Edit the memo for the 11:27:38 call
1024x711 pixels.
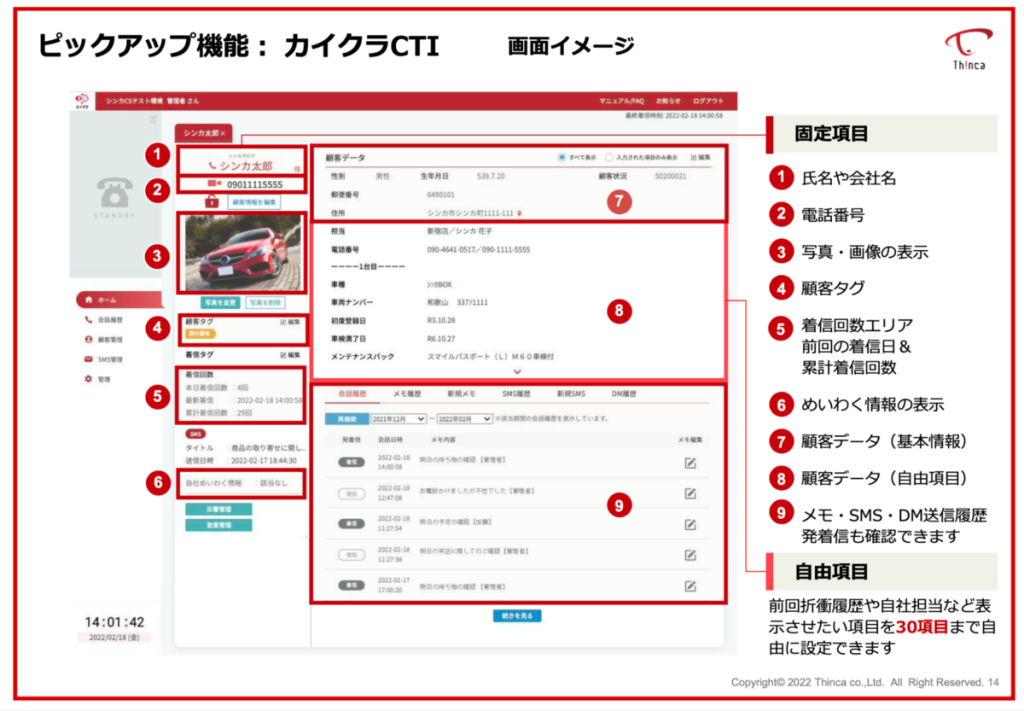pyautogui.click(x=690, y=555)
